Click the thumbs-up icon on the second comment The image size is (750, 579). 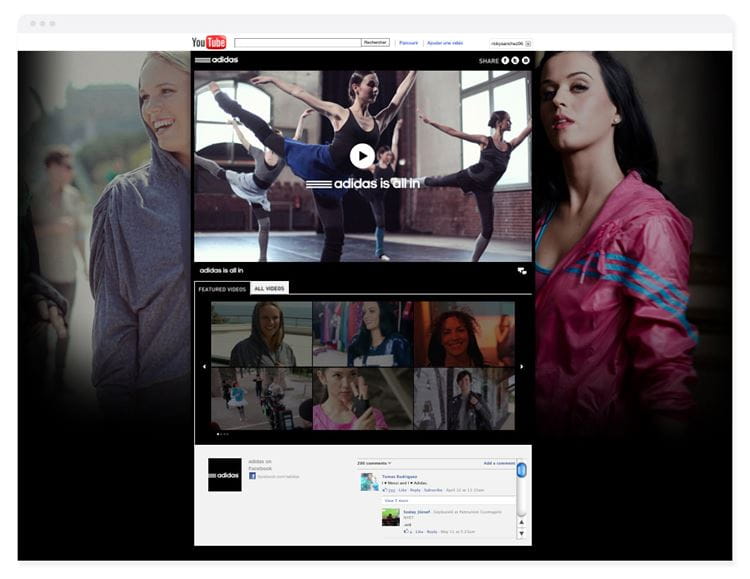click(x=406, y=532)
